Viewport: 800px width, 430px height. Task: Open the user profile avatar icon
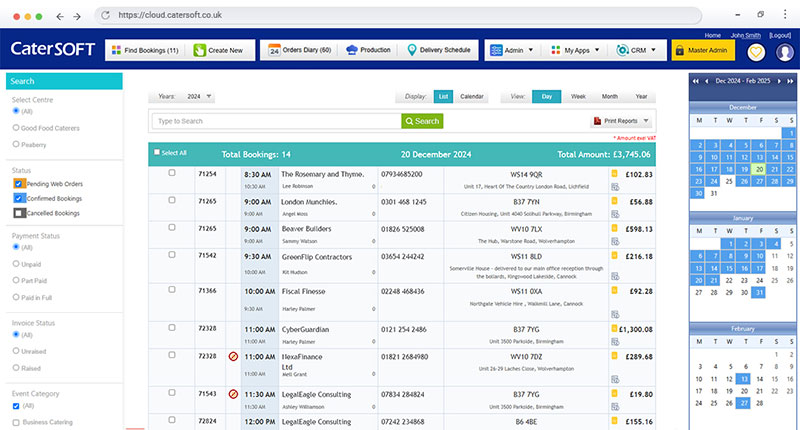pos(785,52)
